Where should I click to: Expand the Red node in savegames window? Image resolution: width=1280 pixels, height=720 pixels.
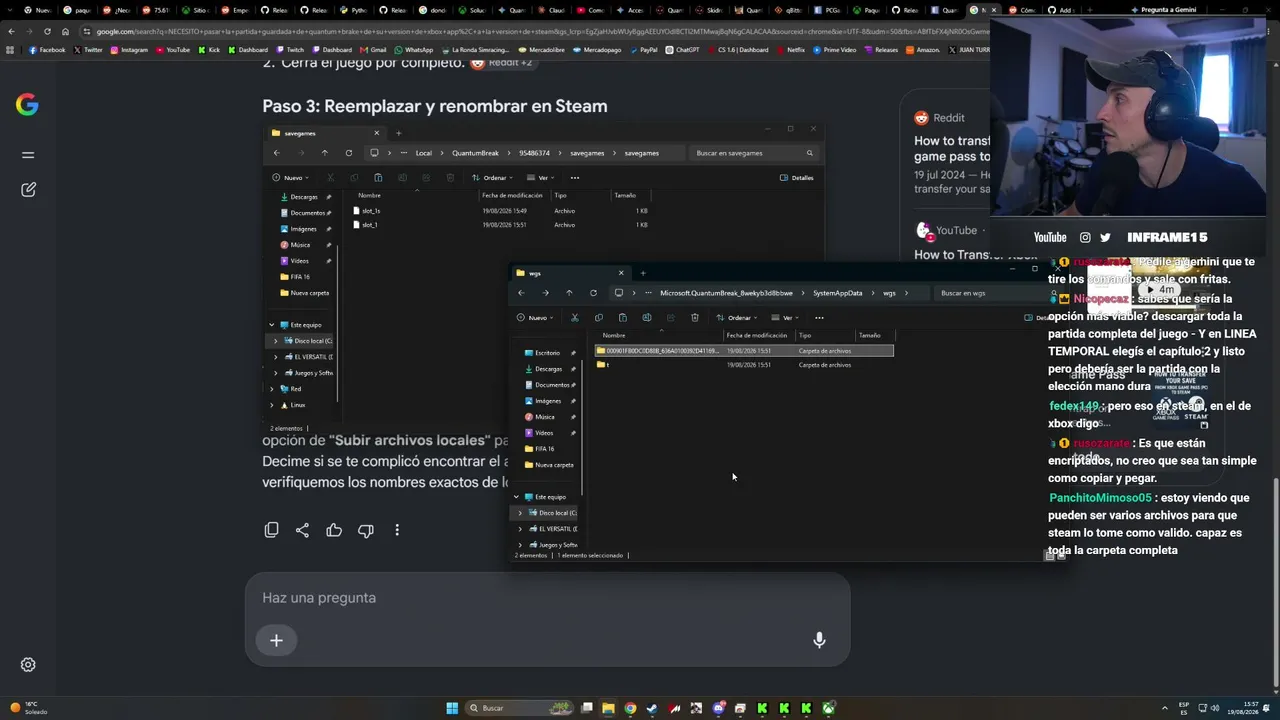click(x=271, y=389)
